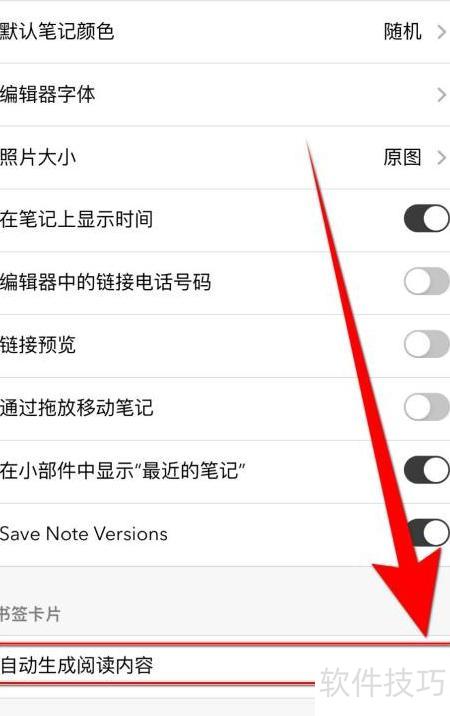Tap the 链接预览 label text
The width and height of the screenshot is (450, 716).
[38, 345]
